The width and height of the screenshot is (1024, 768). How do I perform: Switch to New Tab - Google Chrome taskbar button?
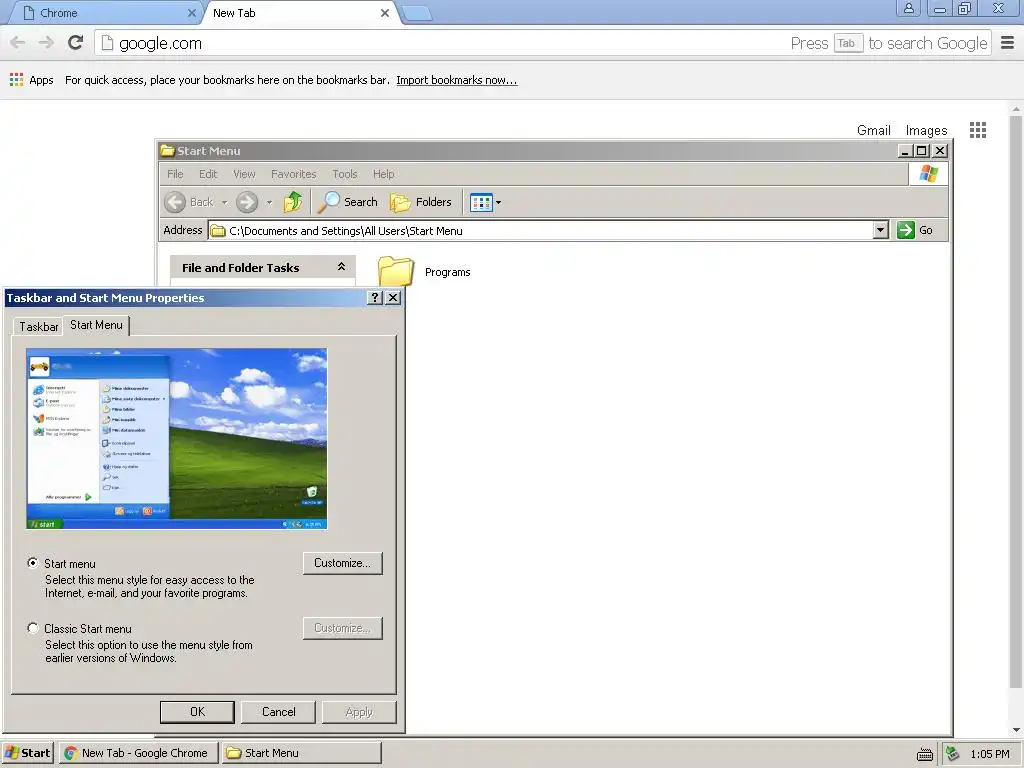click(x=138, y=753)
